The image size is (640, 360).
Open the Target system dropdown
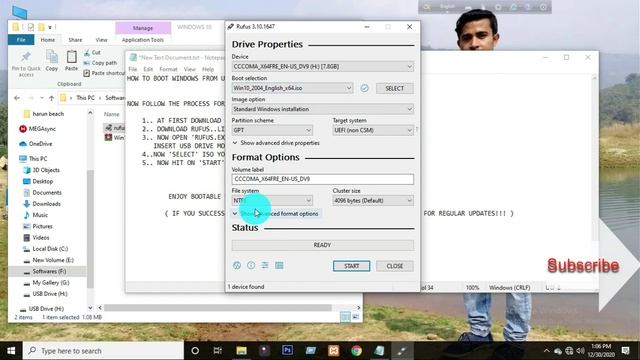(x=373, y=130)
